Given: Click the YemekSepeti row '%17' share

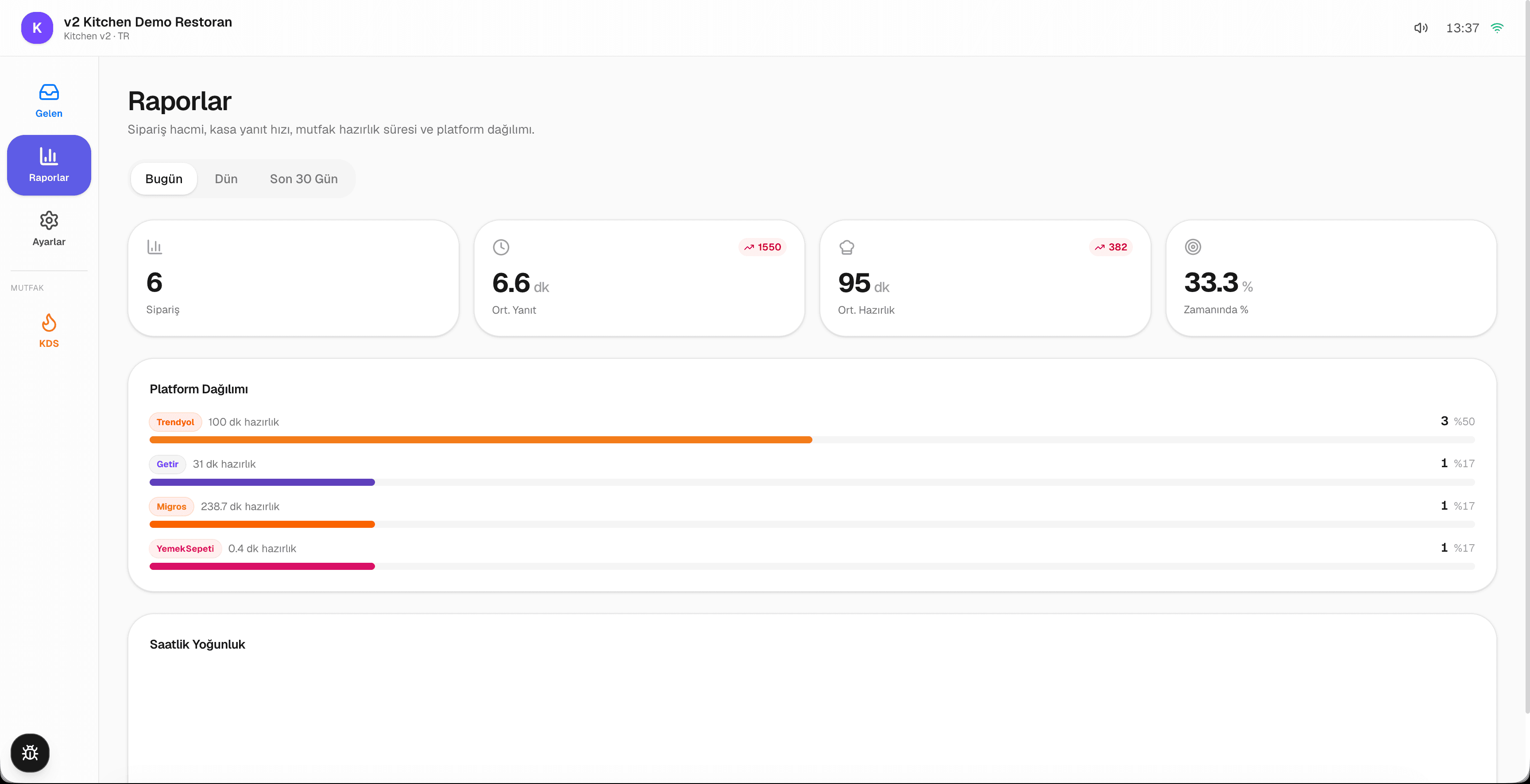Looking at the screenshot, I should click(x=1464, y=548).
